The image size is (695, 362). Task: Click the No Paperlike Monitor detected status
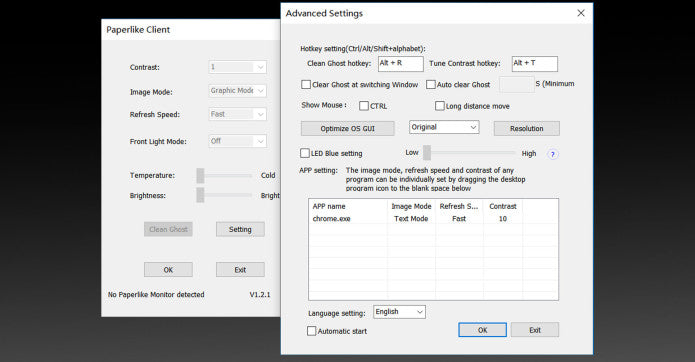coord(156,295)
